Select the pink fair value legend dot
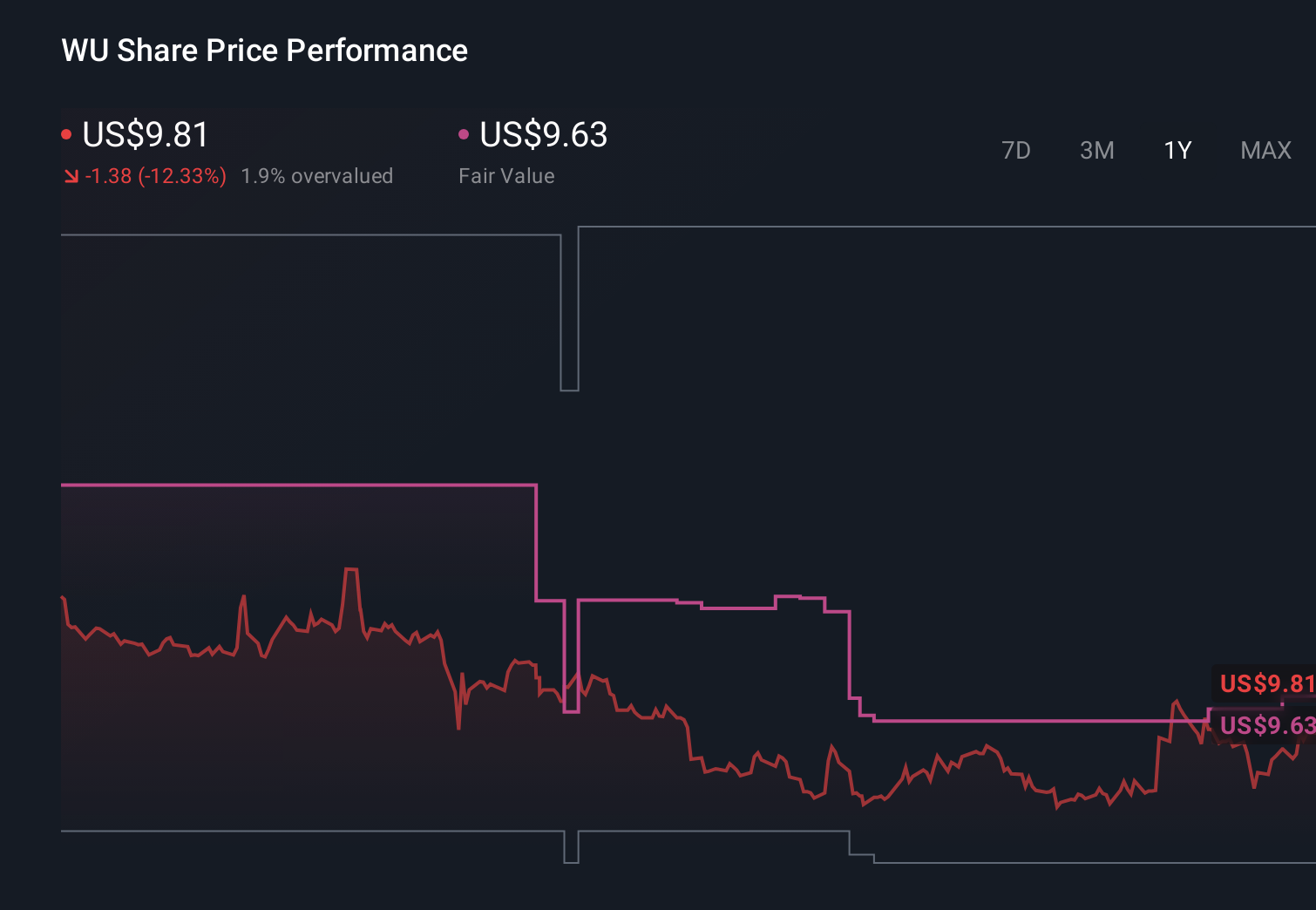 pos(464,132)
